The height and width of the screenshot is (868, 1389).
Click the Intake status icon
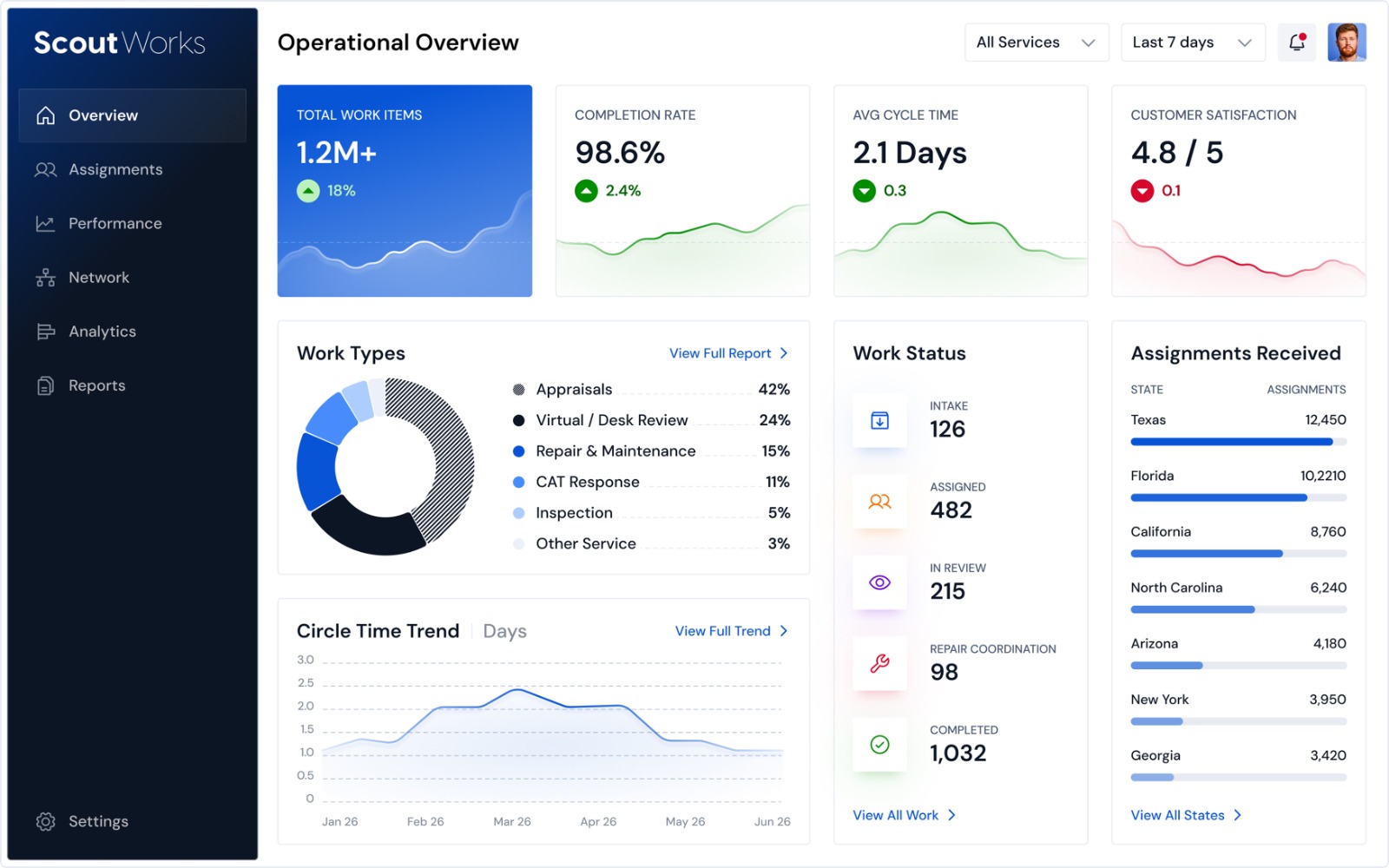click(879, 421)
